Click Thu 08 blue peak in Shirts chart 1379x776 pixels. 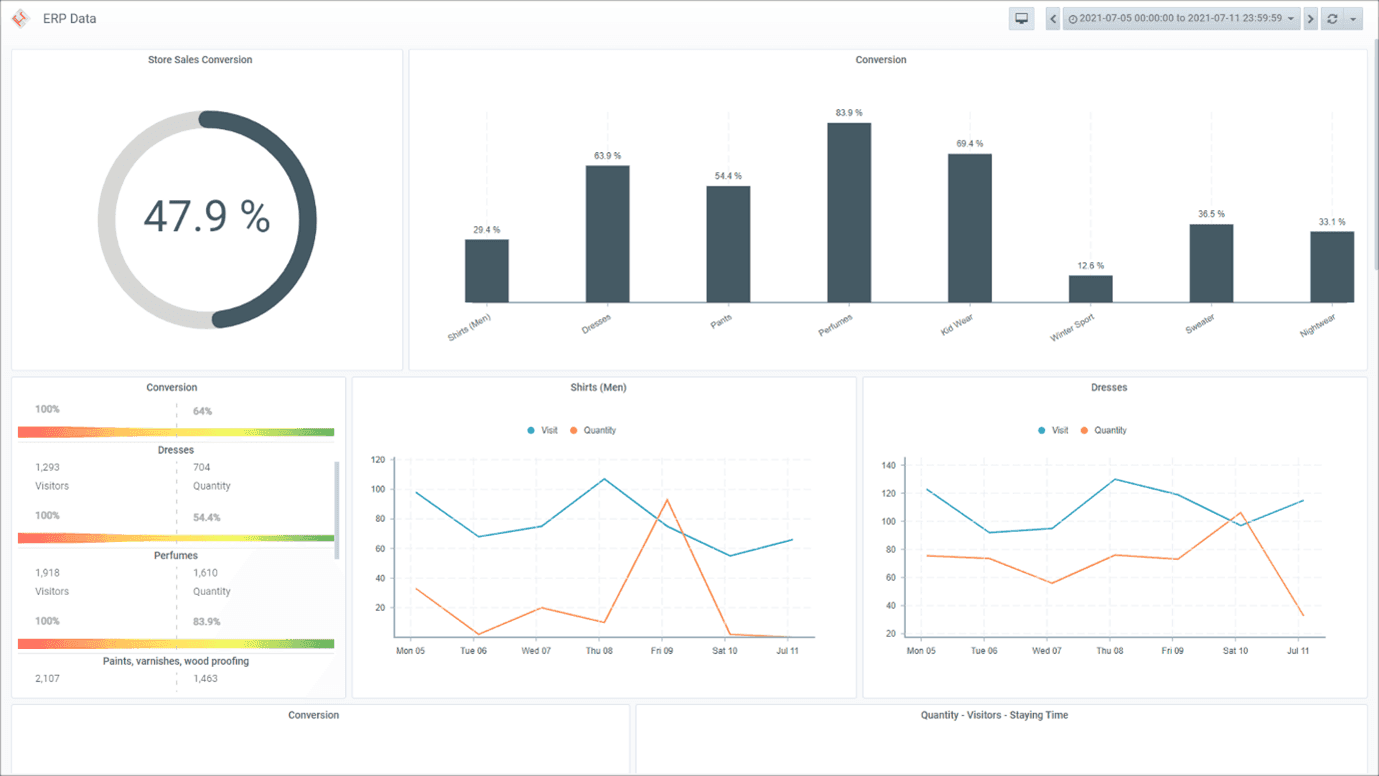(x=604, y=479)
